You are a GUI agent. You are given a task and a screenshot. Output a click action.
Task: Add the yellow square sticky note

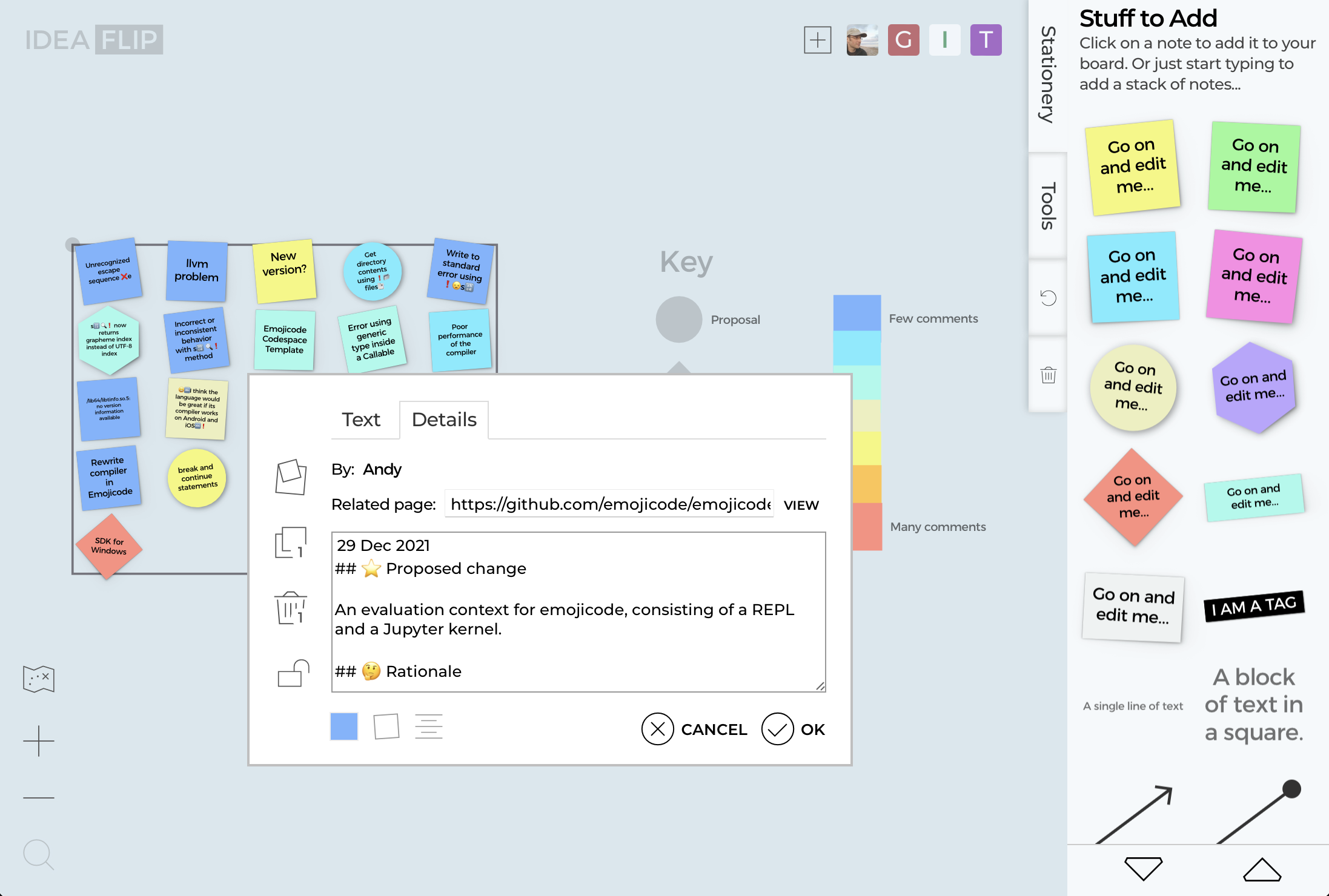[x=1132, y=166]
